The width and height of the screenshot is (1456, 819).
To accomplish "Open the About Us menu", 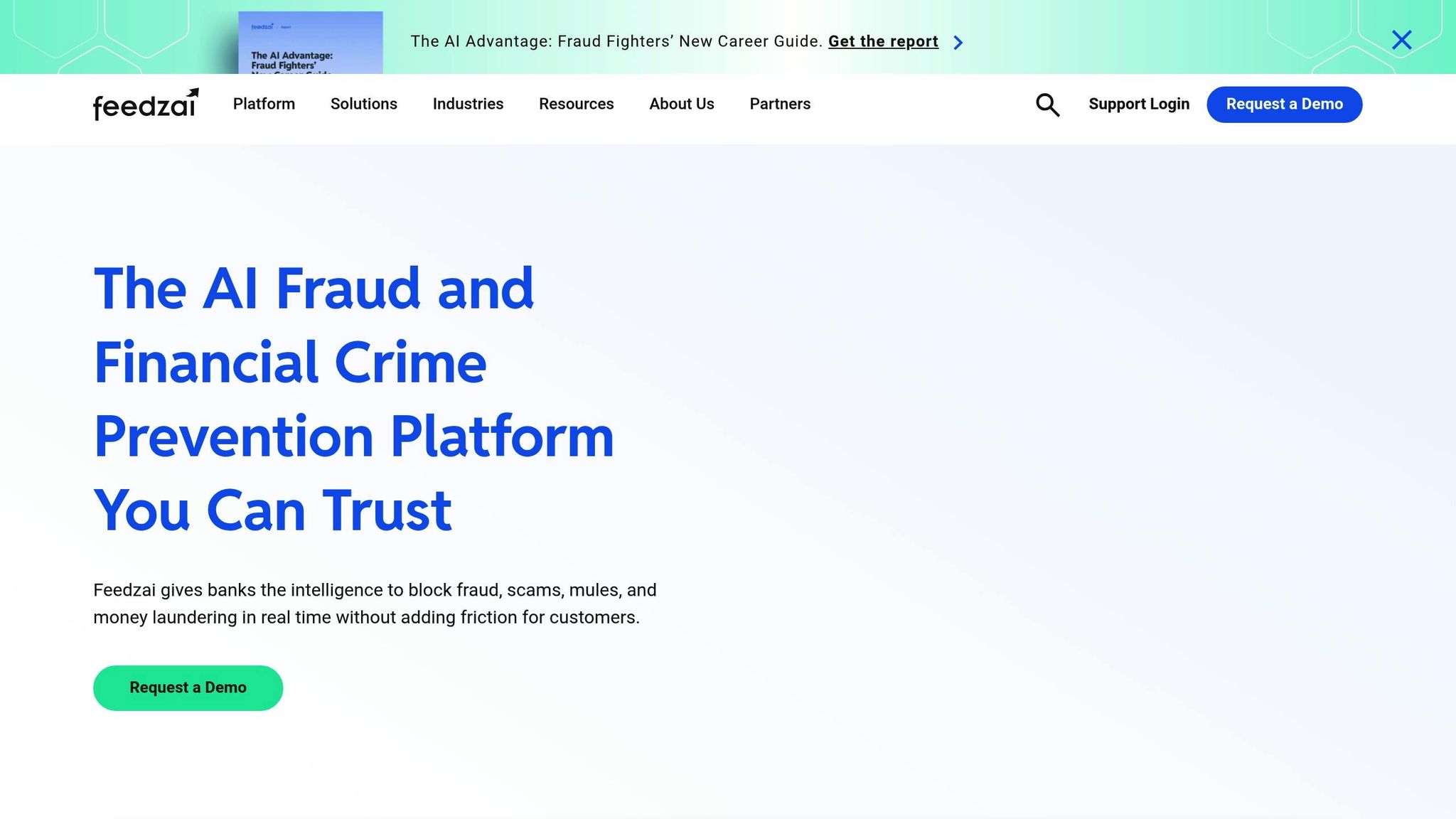I will point(682,104).
